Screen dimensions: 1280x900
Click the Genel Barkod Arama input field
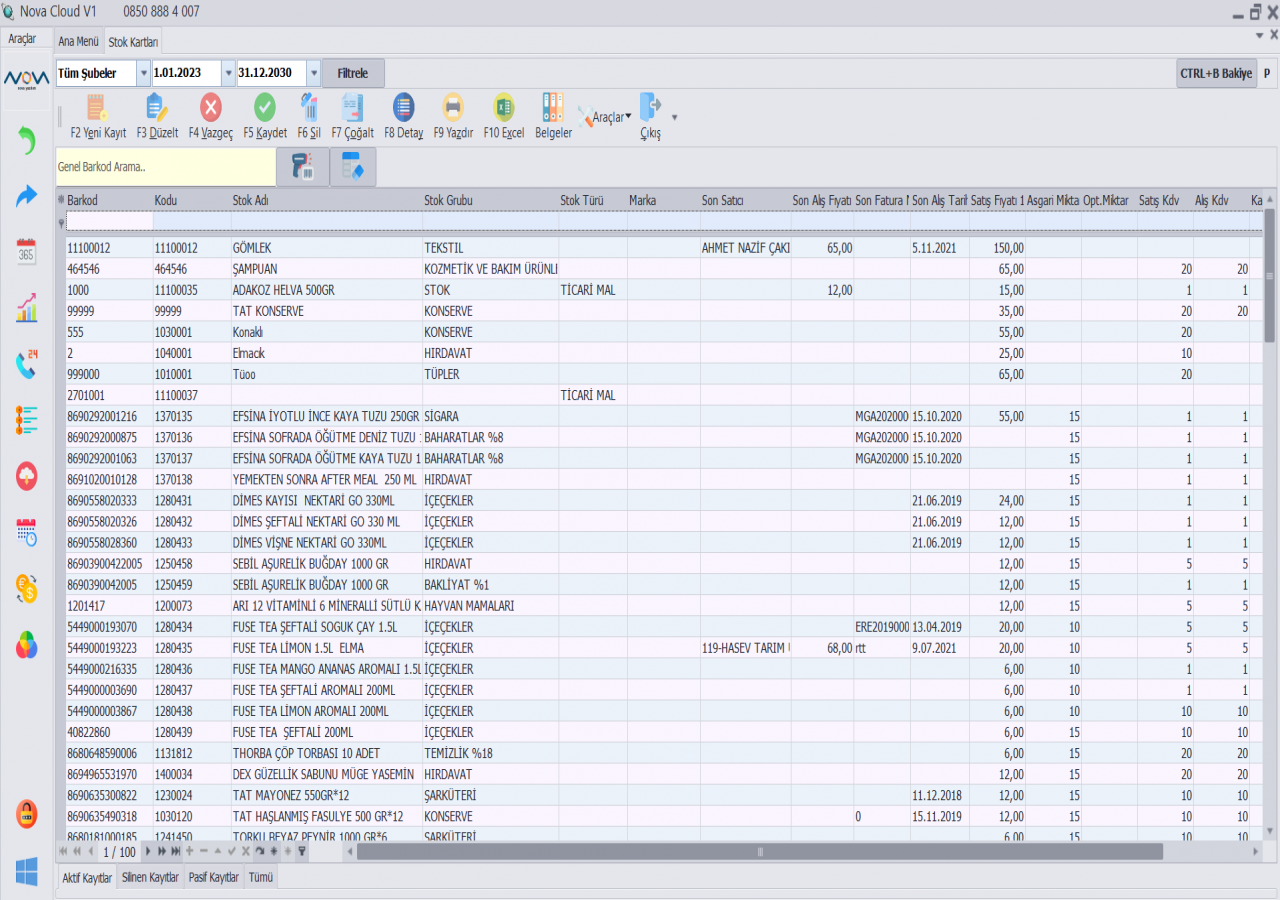click(x=165, y=167)
